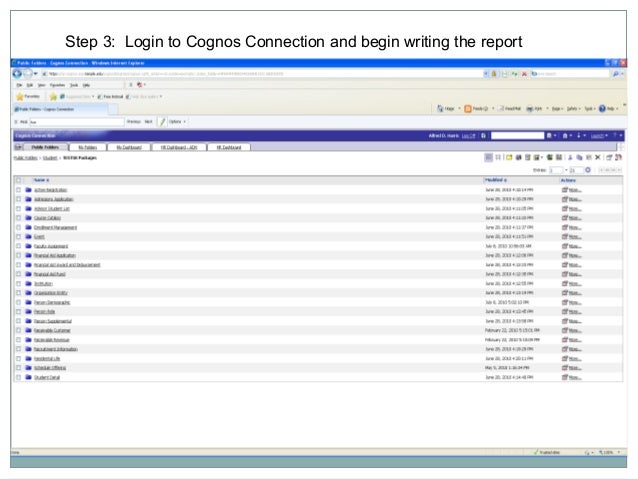
Task: Click the Delete X icon in Cognos toolbar
Action: [x=598, y=157]
